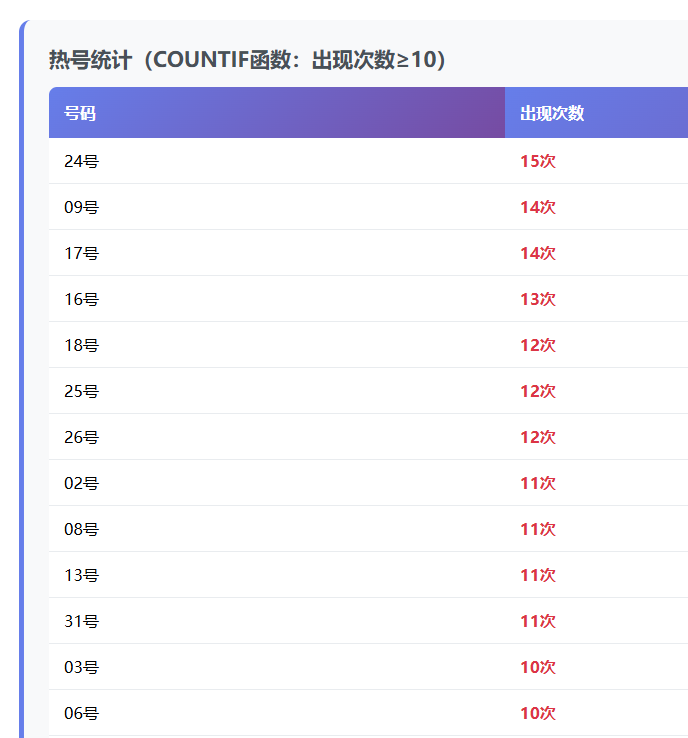This screenshot has width=688, height=738.
Task: Click the 出现次数 column header
Action: coord(552,113)
